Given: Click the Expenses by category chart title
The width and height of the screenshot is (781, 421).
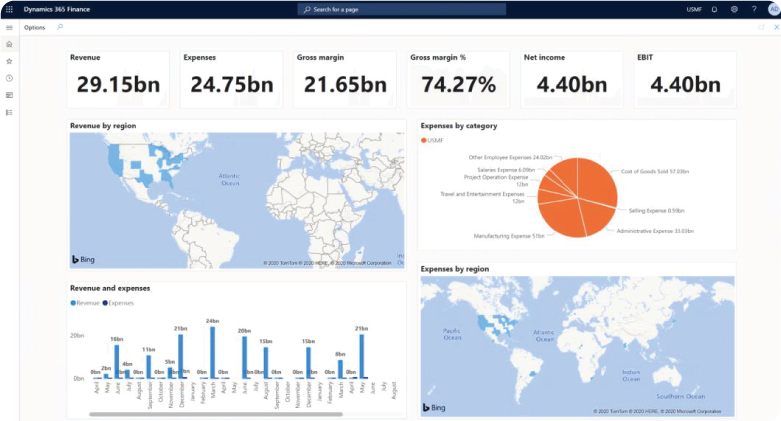Looking at the screenshot, I should [x=459, y=126].
